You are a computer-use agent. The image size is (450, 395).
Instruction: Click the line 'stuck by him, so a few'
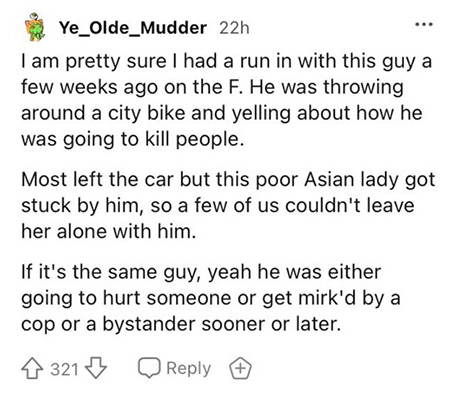(218, 206)
